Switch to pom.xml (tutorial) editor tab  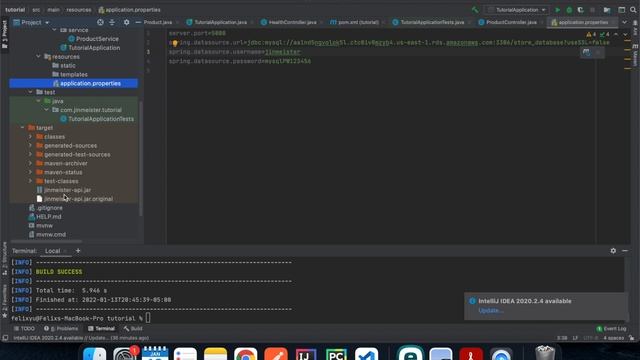(354, 22)
